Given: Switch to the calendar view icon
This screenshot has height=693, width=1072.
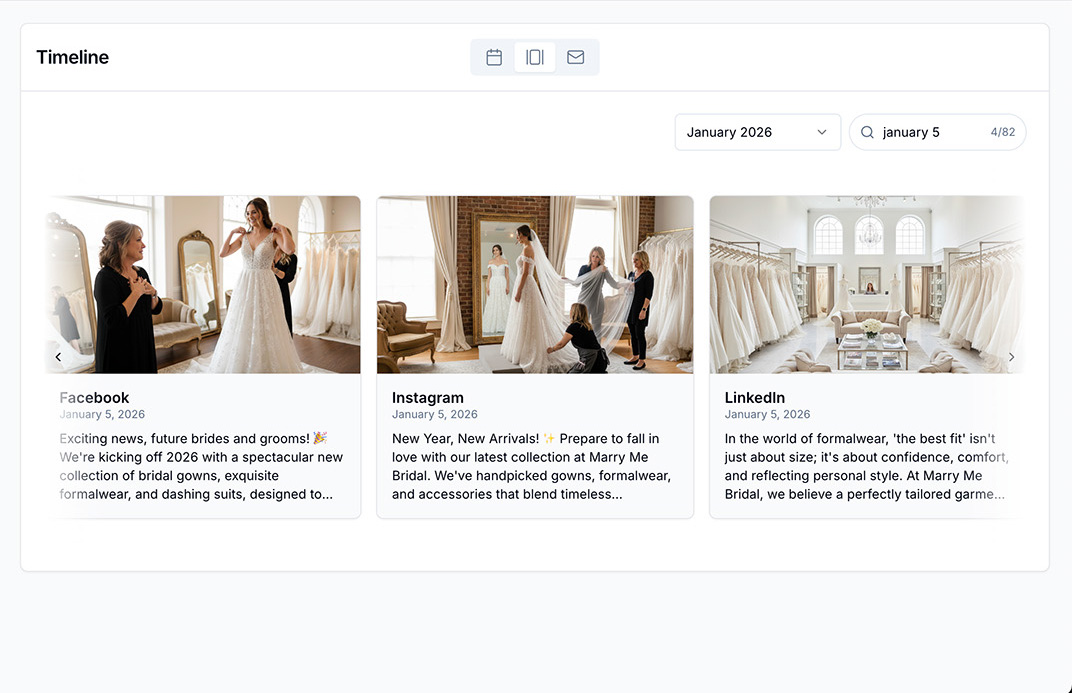Looking at the screenshot, I should [494, 57].
